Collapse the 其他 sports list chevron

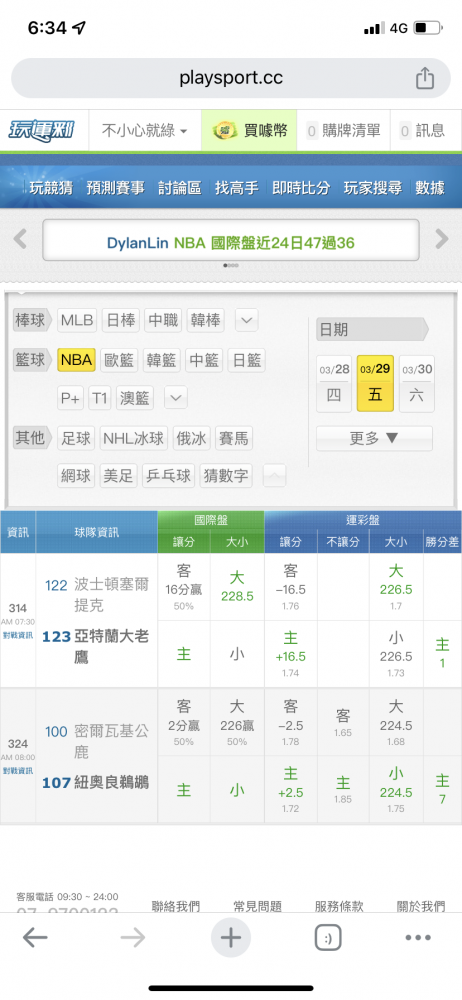[x=274, y=476]
